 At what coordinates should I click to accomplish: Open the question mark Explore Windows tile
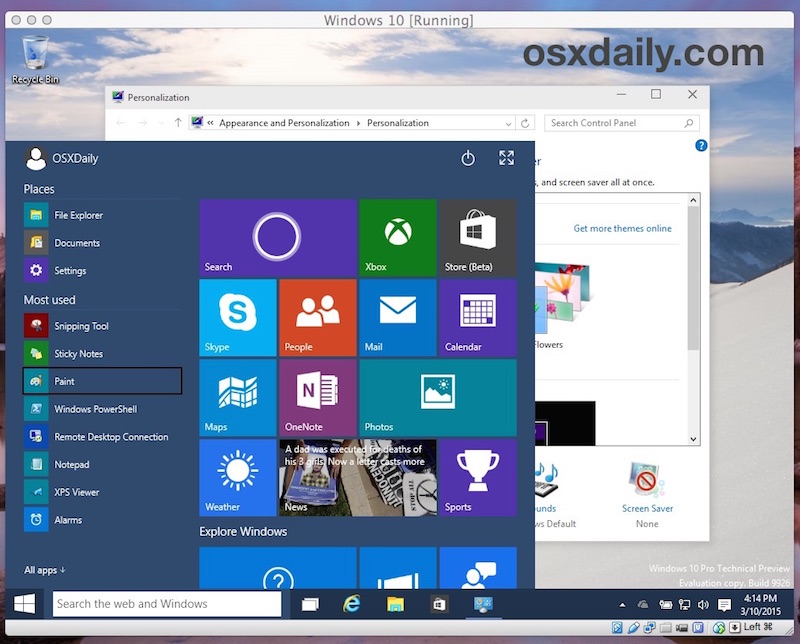click(278, 568)
